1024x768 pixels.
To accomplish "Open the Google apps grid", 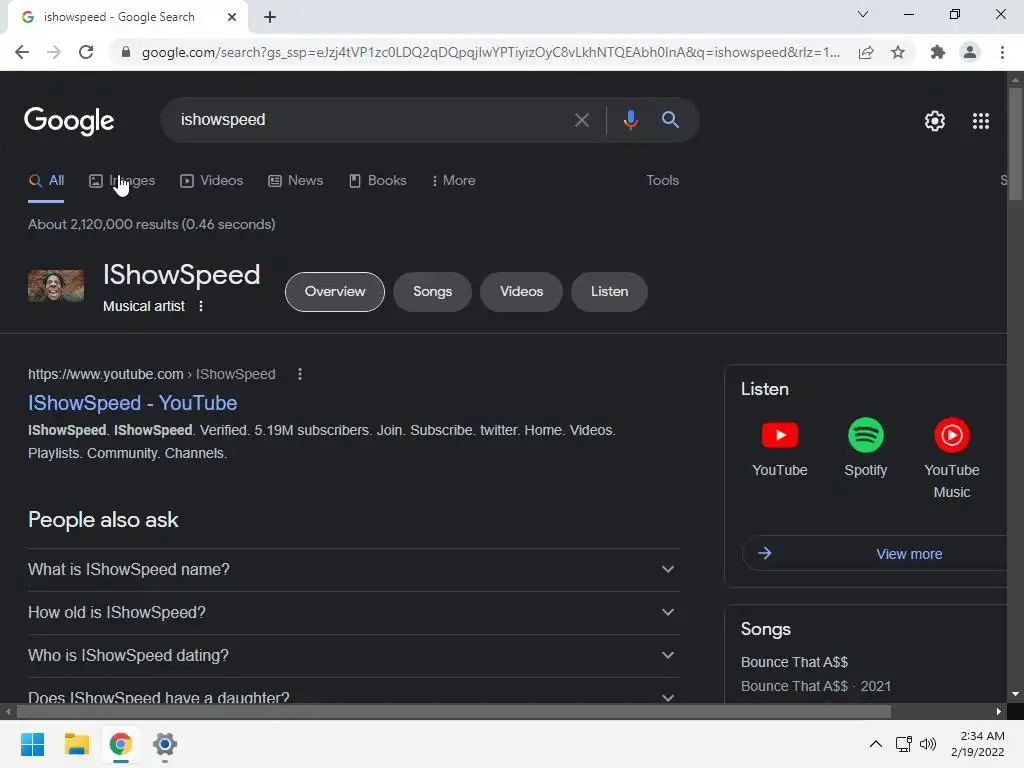I will pos(980,121).
